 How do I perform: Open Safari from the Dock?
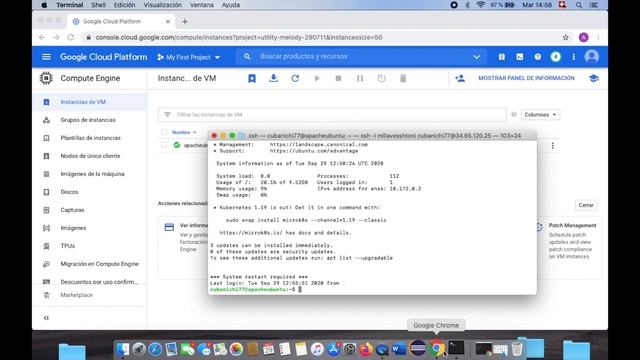coord(155,349)
